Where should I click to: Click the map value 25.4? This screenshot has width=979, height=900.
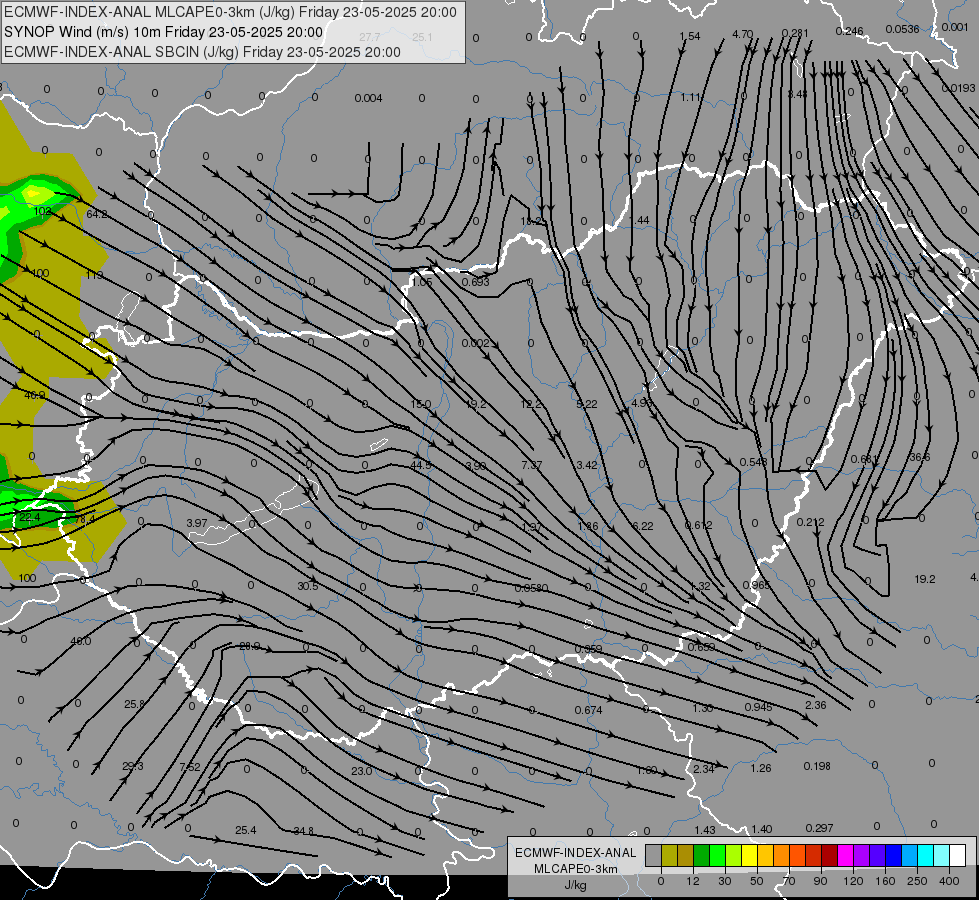(x=245, y=830)
